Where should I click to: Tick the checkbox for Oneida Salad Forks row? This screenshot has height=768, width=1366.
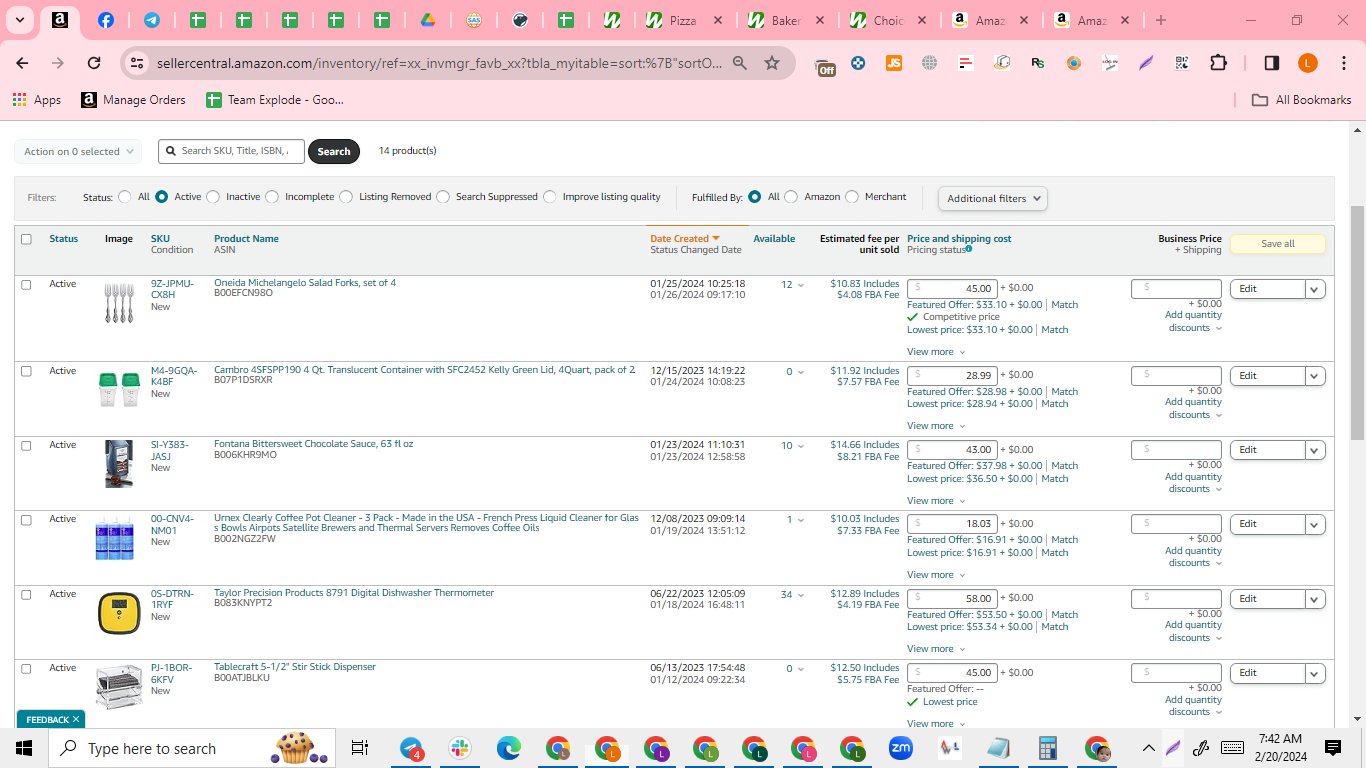(x=26, y=284)
